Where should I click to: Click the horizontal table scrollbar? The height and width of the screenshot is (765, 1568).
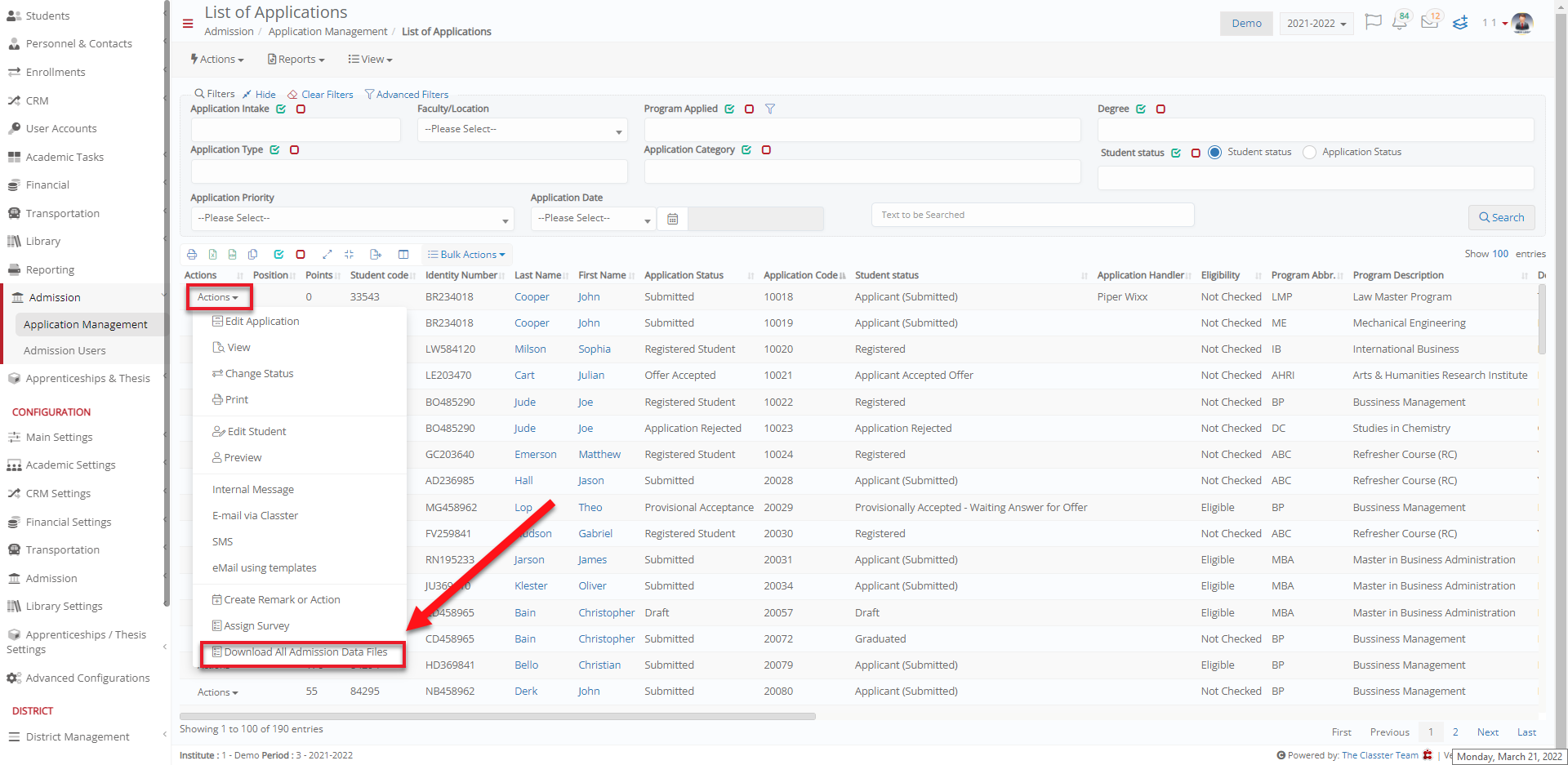(x=497, y=717)
